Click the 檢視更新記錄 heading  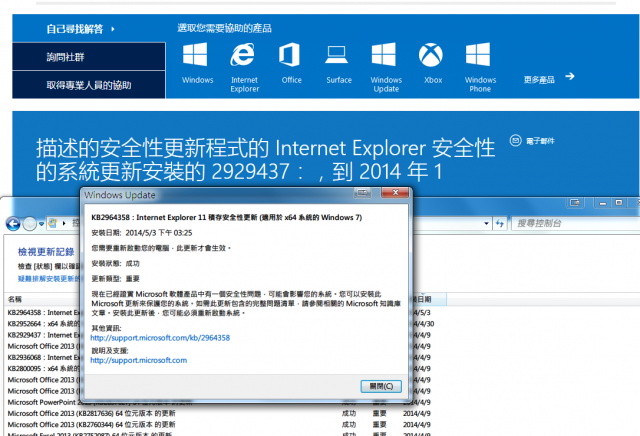pyautogui.click(x=46, y=251)
